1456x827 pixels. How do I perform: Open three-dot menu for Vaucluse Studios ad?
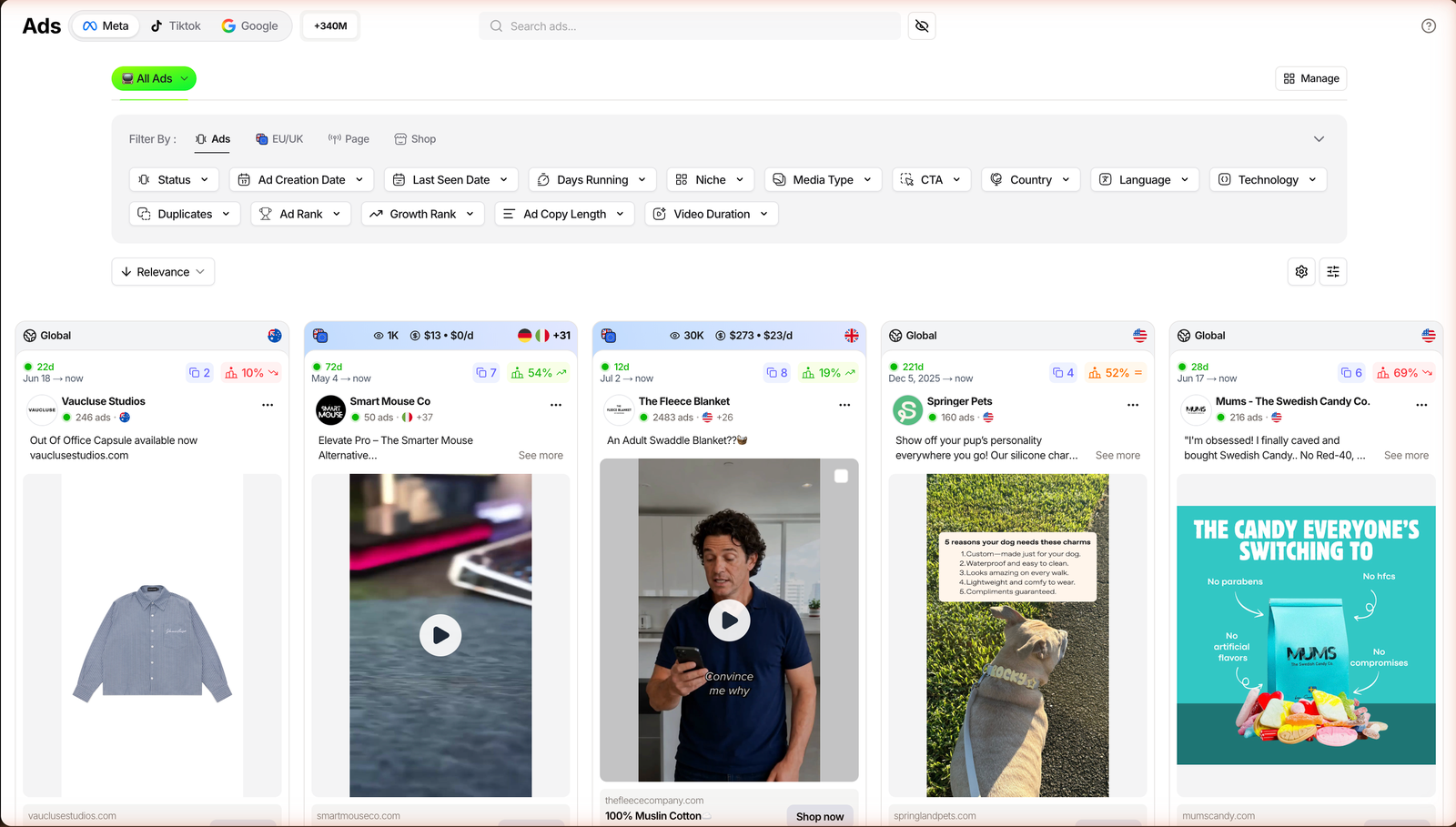pyautogui.click(x=268, y=405)
